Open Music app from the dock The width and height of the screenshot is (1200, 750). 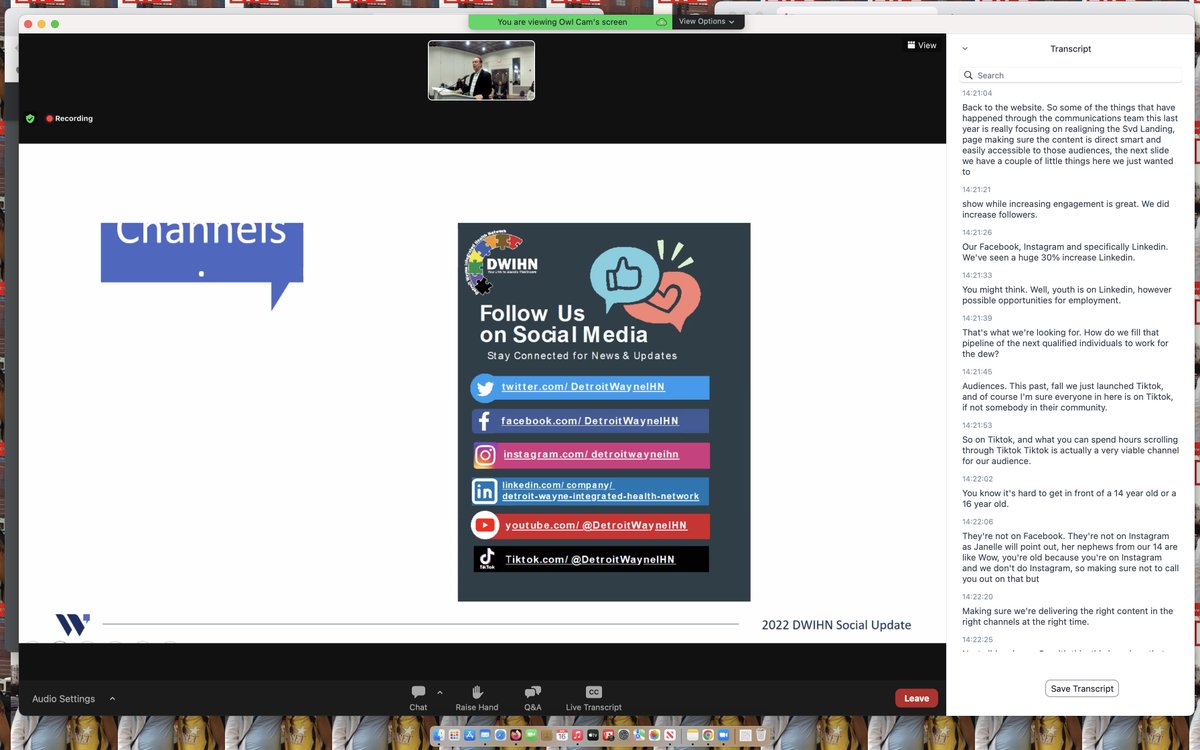coord(577,735)
